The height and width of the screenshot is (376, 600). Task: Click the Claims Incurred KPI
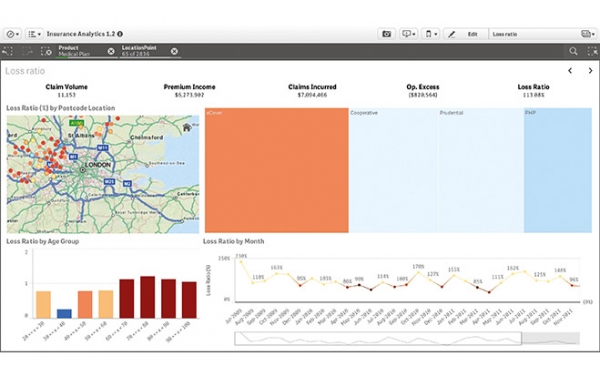coord(312,91)
